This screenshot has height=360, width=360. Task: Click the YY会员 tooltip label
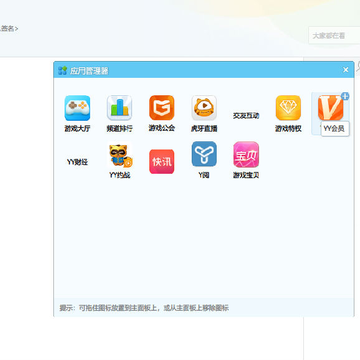pos(334,129)
